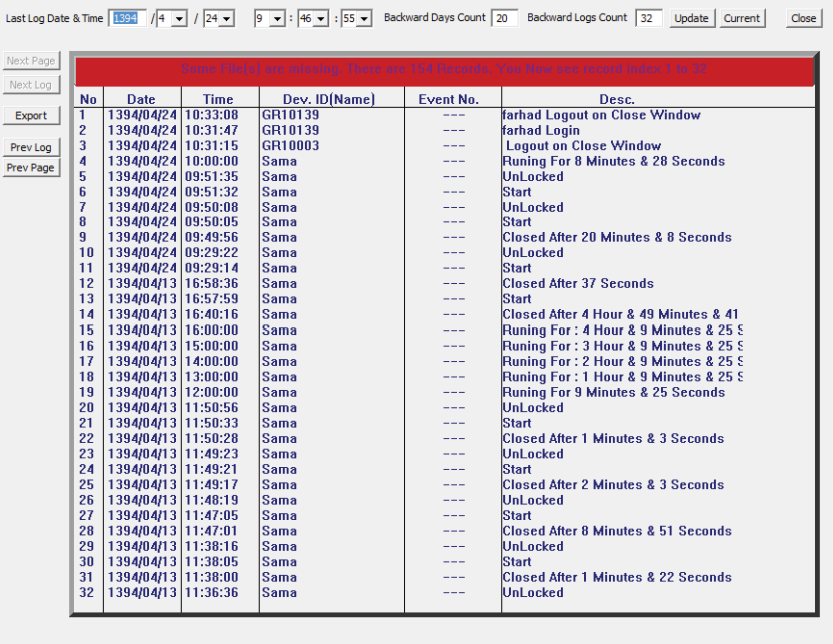Select row 14 Closed After 4 Hour entry
Viewport: 833px width, 644px height.
tap(620, 314)
